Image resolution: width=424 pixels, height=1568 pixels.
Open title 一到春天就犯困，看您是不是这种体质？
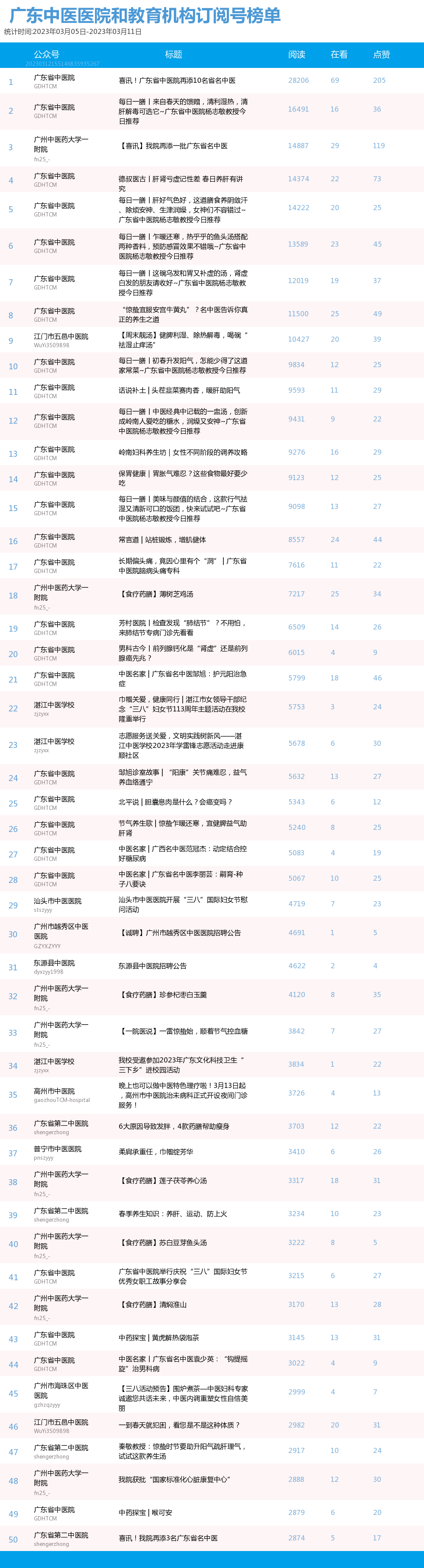click(179, 1425)
